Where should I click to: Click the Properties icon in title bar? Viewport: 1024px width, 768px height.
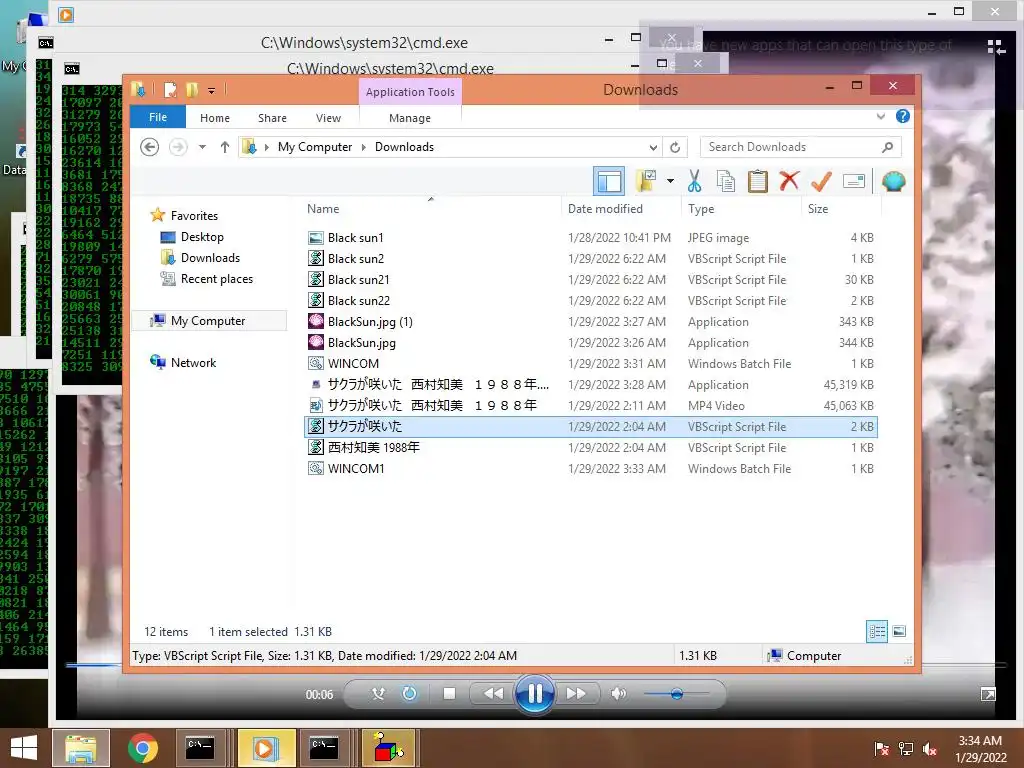[x=170, y=89]
